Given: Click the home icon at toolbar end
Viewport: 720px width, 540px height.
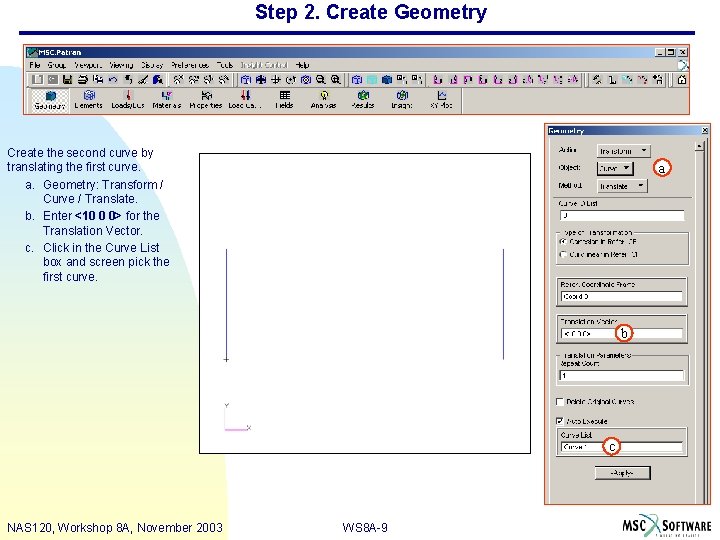Looking at the screenshot, I should coord(682,80).
